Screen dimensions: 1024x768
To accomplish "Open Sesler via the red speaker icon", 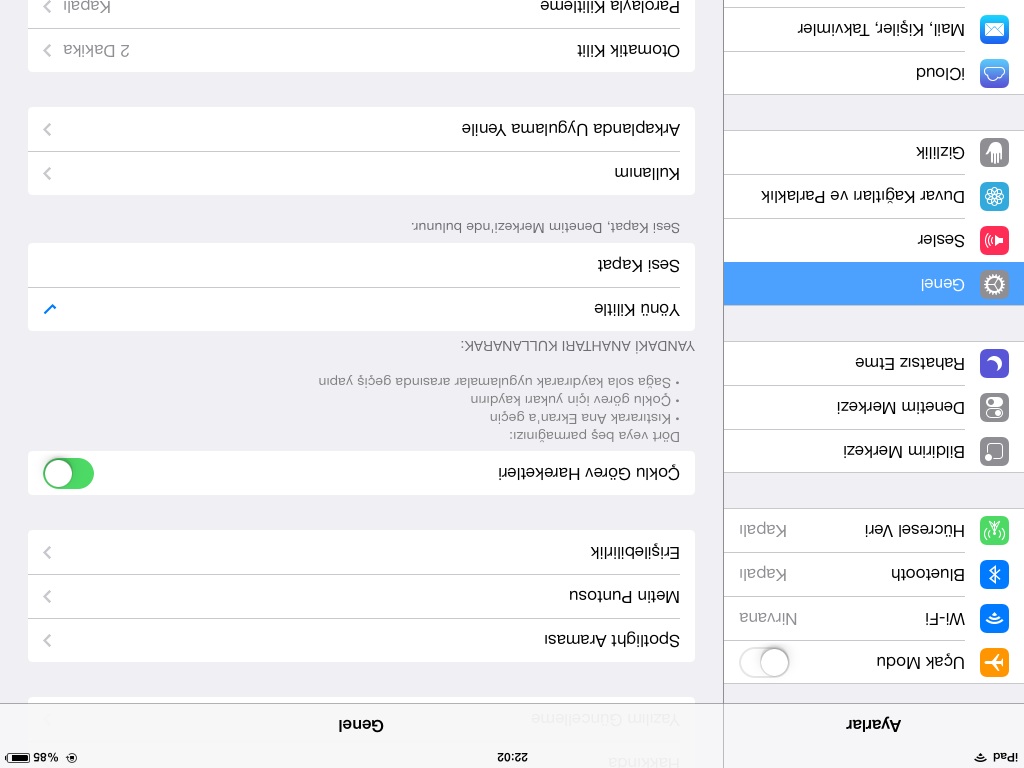I will pyautogui.click(x=994, y=240).
